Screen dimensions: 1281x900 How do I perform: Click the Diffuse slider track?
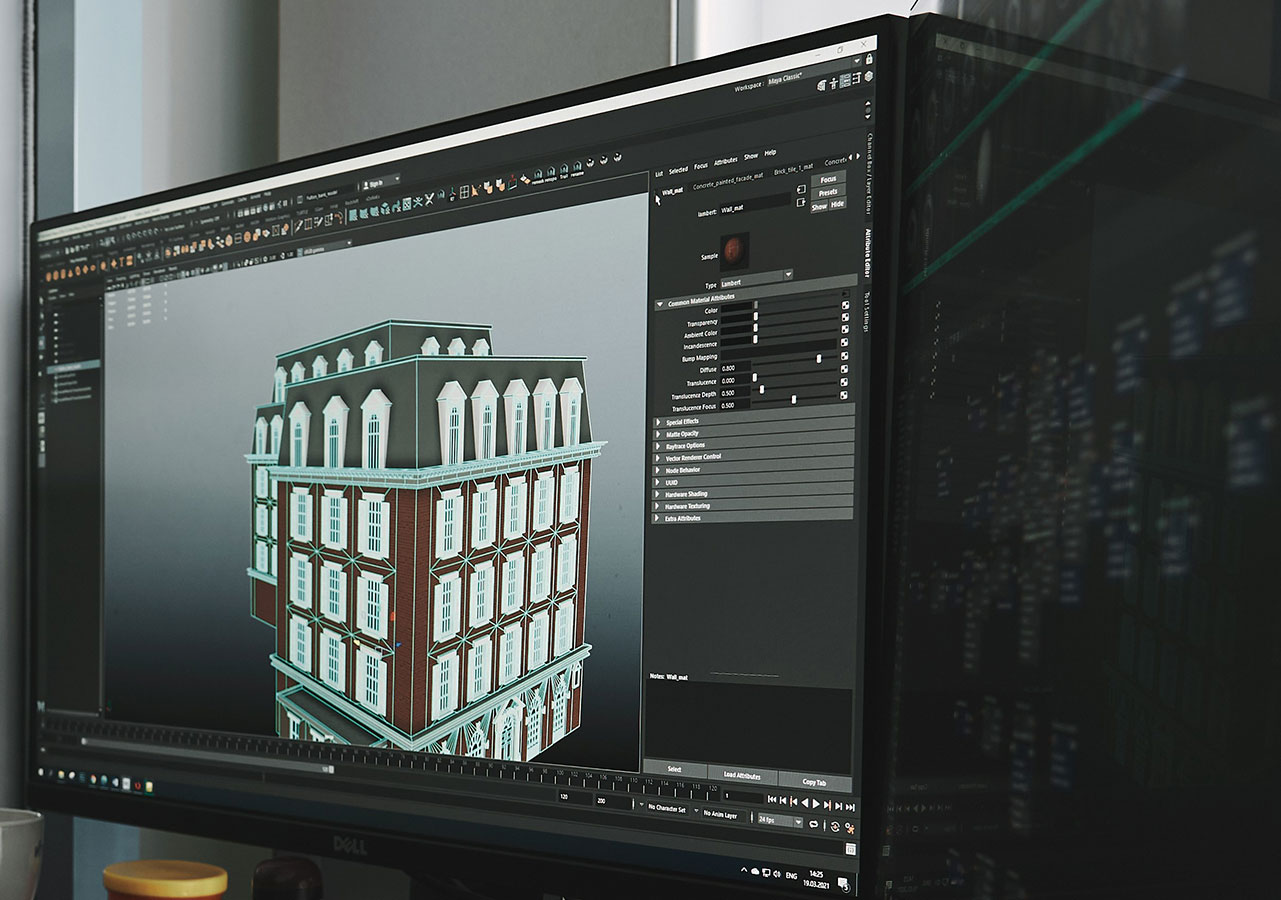click(x=796, y=362)
